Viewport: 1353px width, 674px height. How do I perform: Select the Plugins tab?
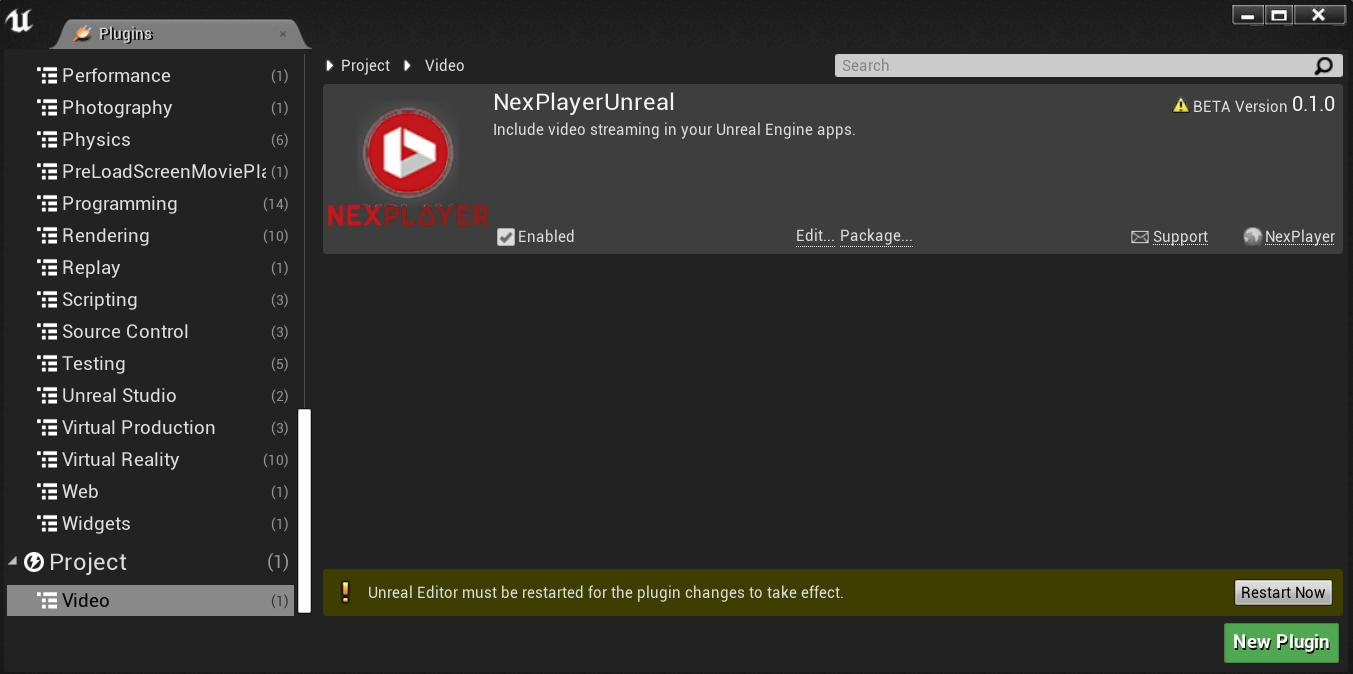point(178,34)
